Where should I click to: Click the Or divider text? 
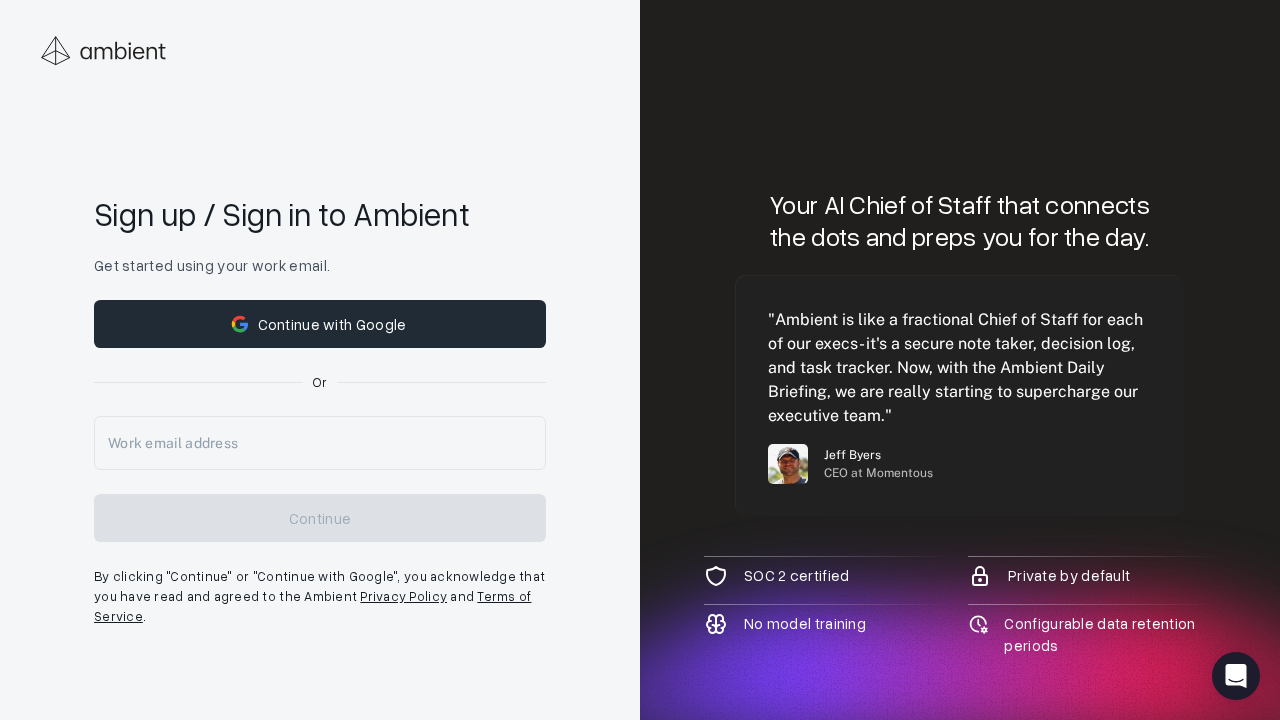(x=320, y=382)
